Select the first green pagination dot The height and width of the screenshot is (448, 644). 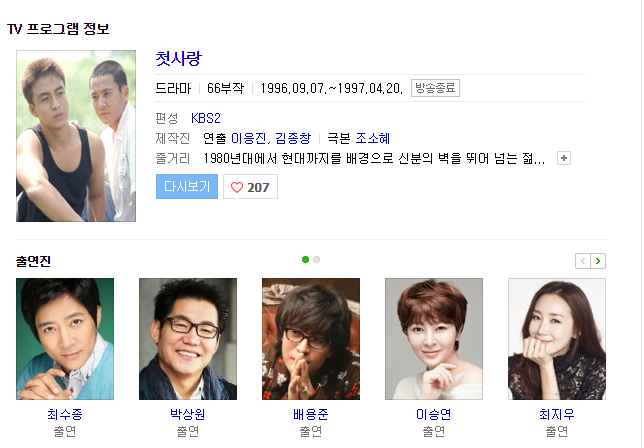[x=305, y=260]
